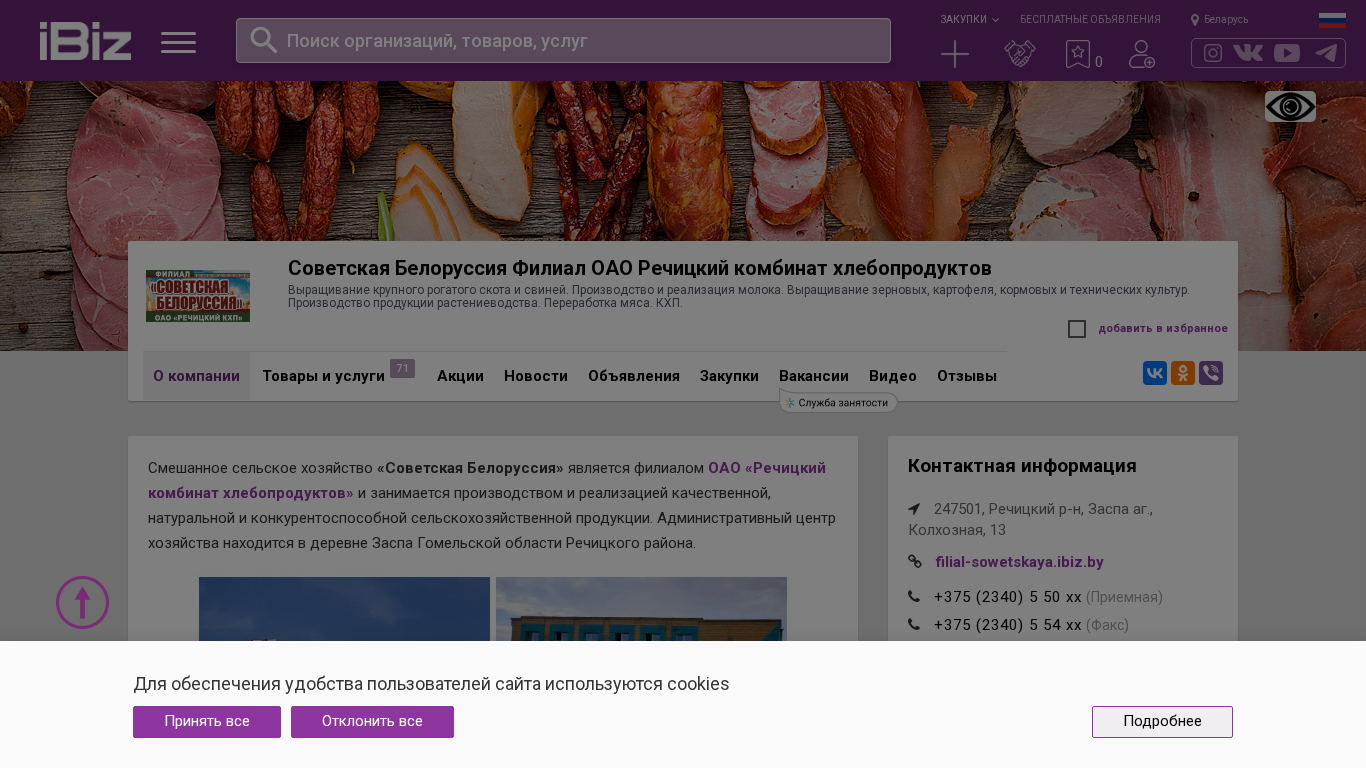
Task: Open the 'Беларусь' location selector
Action: [x=1220, y=19]
